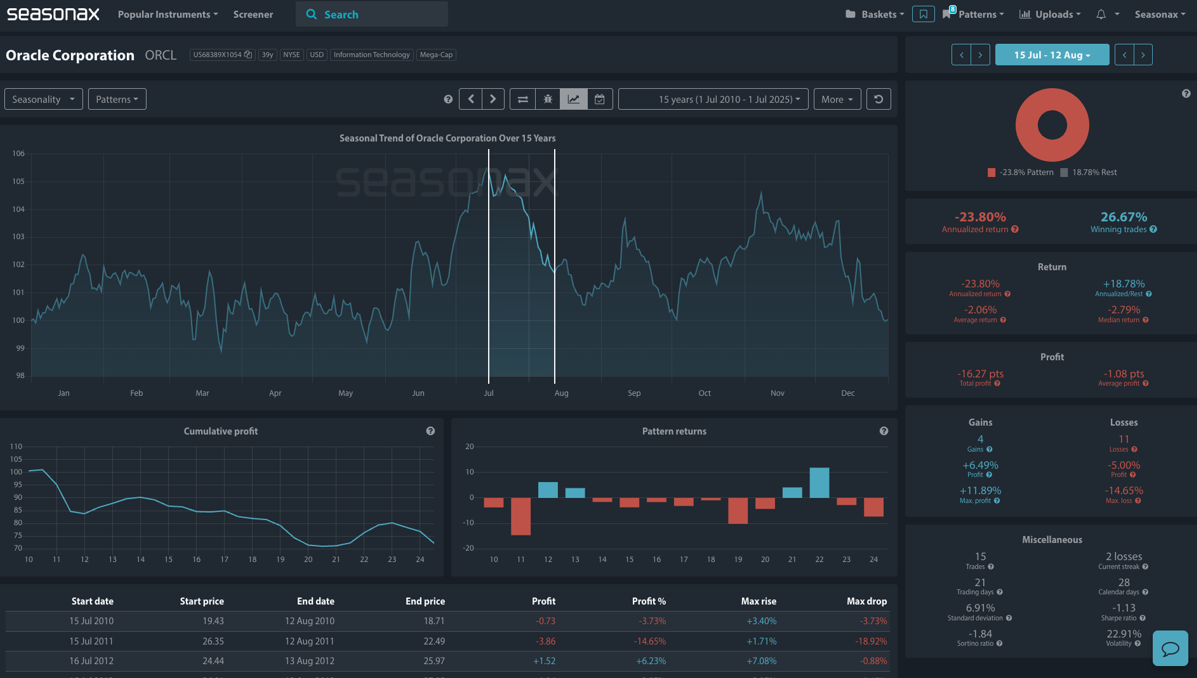1197x678 pixels.
Task: Click the help icon in the chart toolbar
Action: (x=448, y=99)
